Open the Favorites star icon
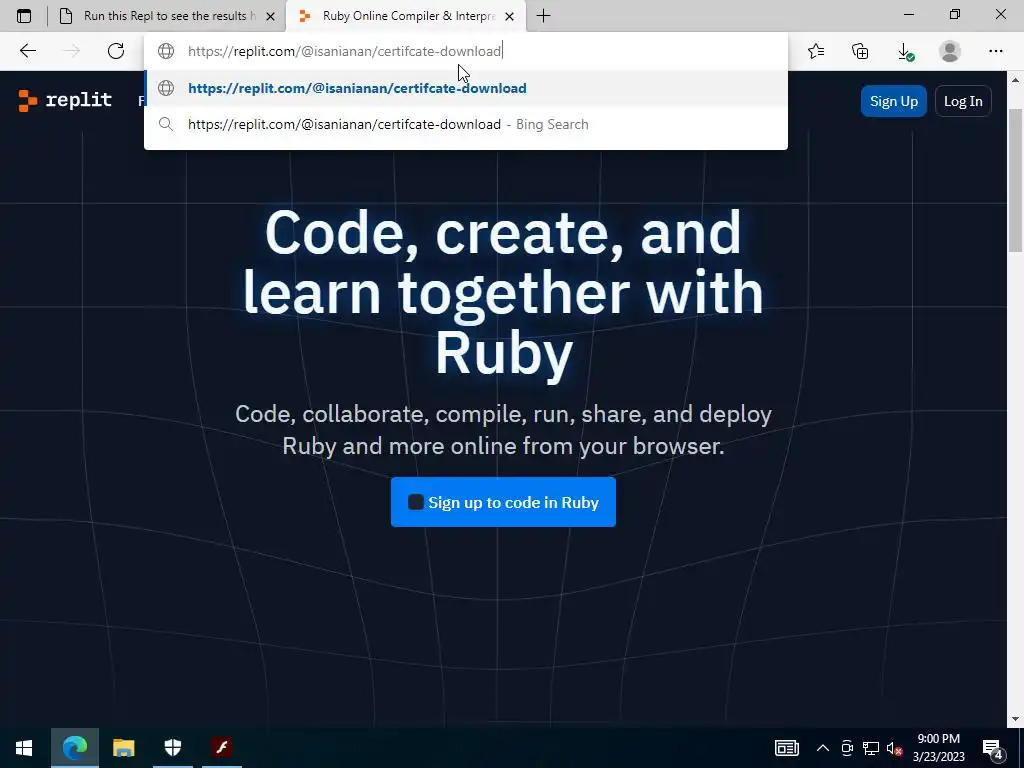Screen dimensions: 1024x768 pos(816,51)
